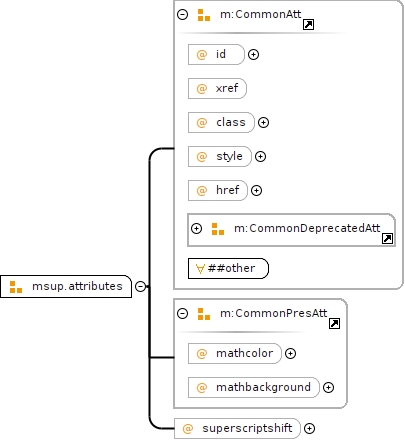
Task: Collapse the m:CommonPresAtt group
Action: pyautogui.click(x=183, y=314)
